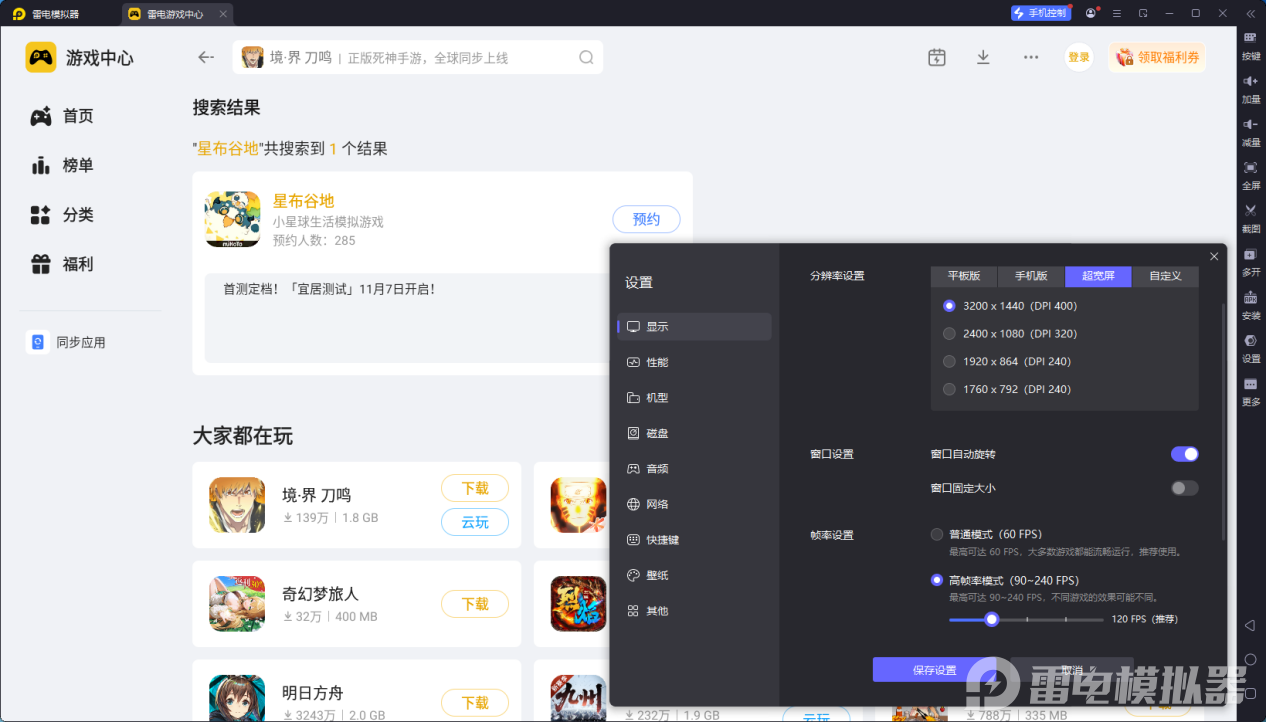Click the search magnifier icon
Screen dimensions: 1266x722
tap(586, 58)
